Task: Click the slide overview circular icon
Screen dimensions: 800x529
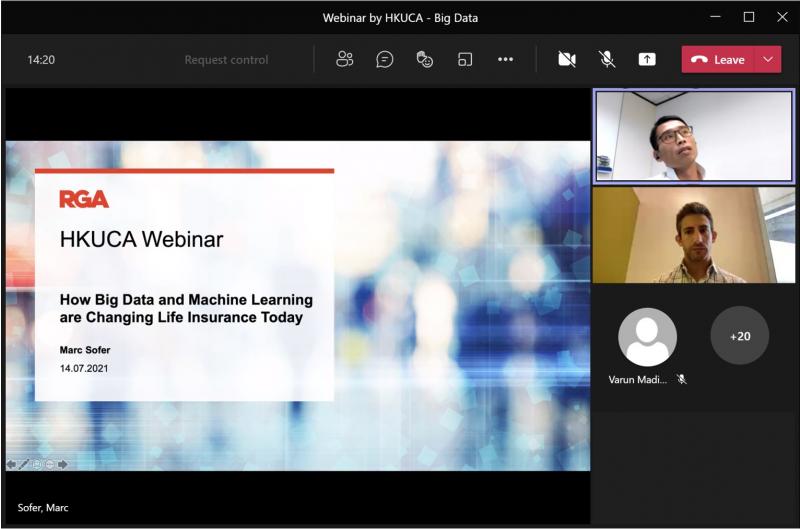Action: (x=36, y=464)
